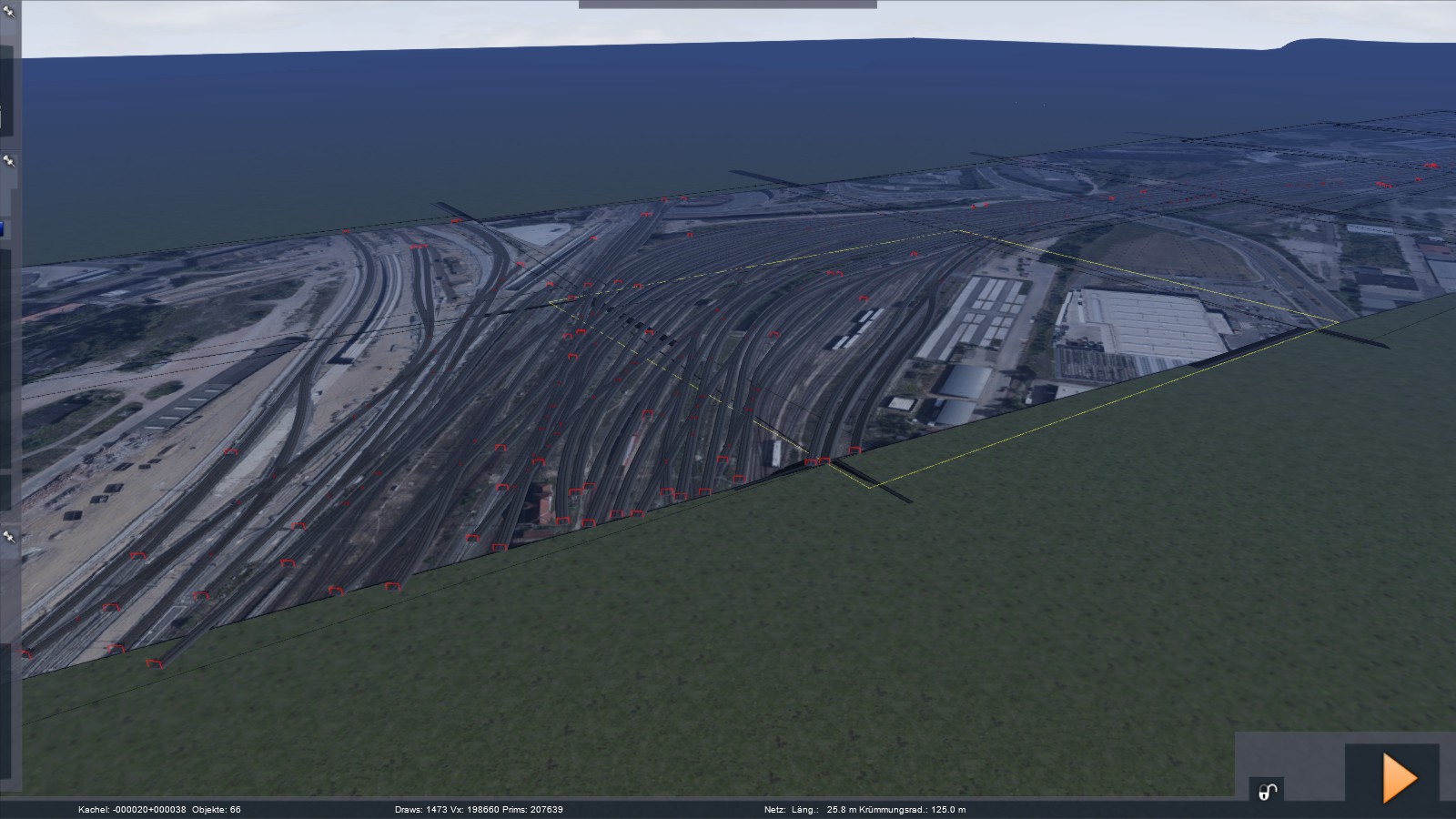Toggle the mouse lock padlock icon

[x=1267, y=792]
